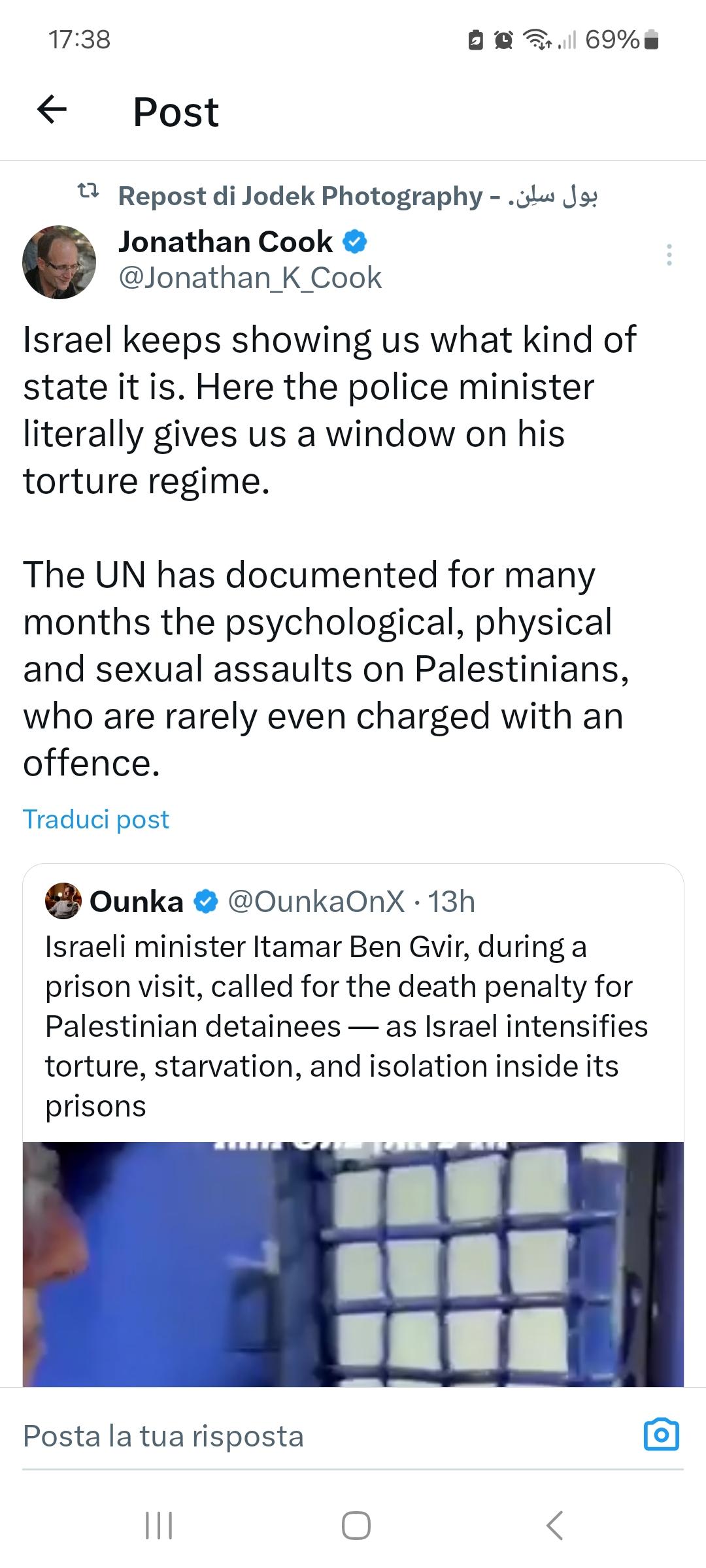706x1568 pixels.
Task: Tap the Repost di Jodek Photography label
Action: [357, 195]
